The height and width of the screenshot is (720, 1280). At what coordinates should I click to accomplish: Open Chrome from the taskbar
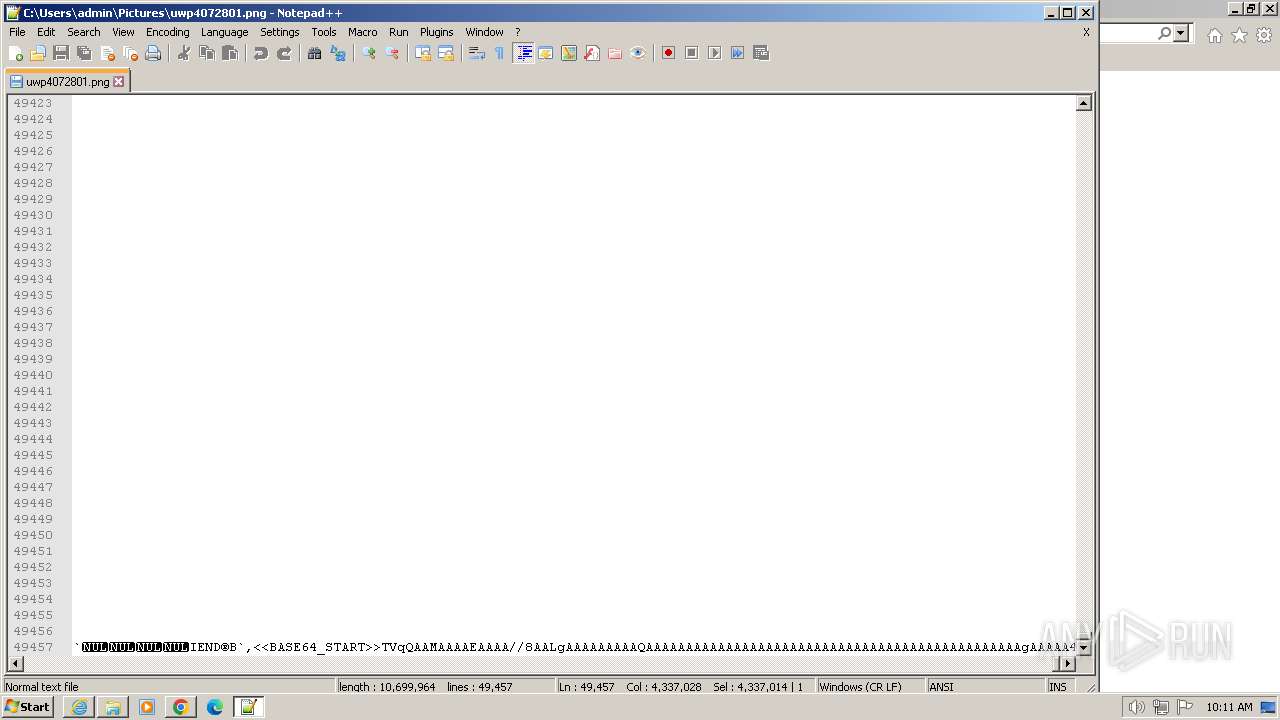pyautogui.click(x=180, y=707)
